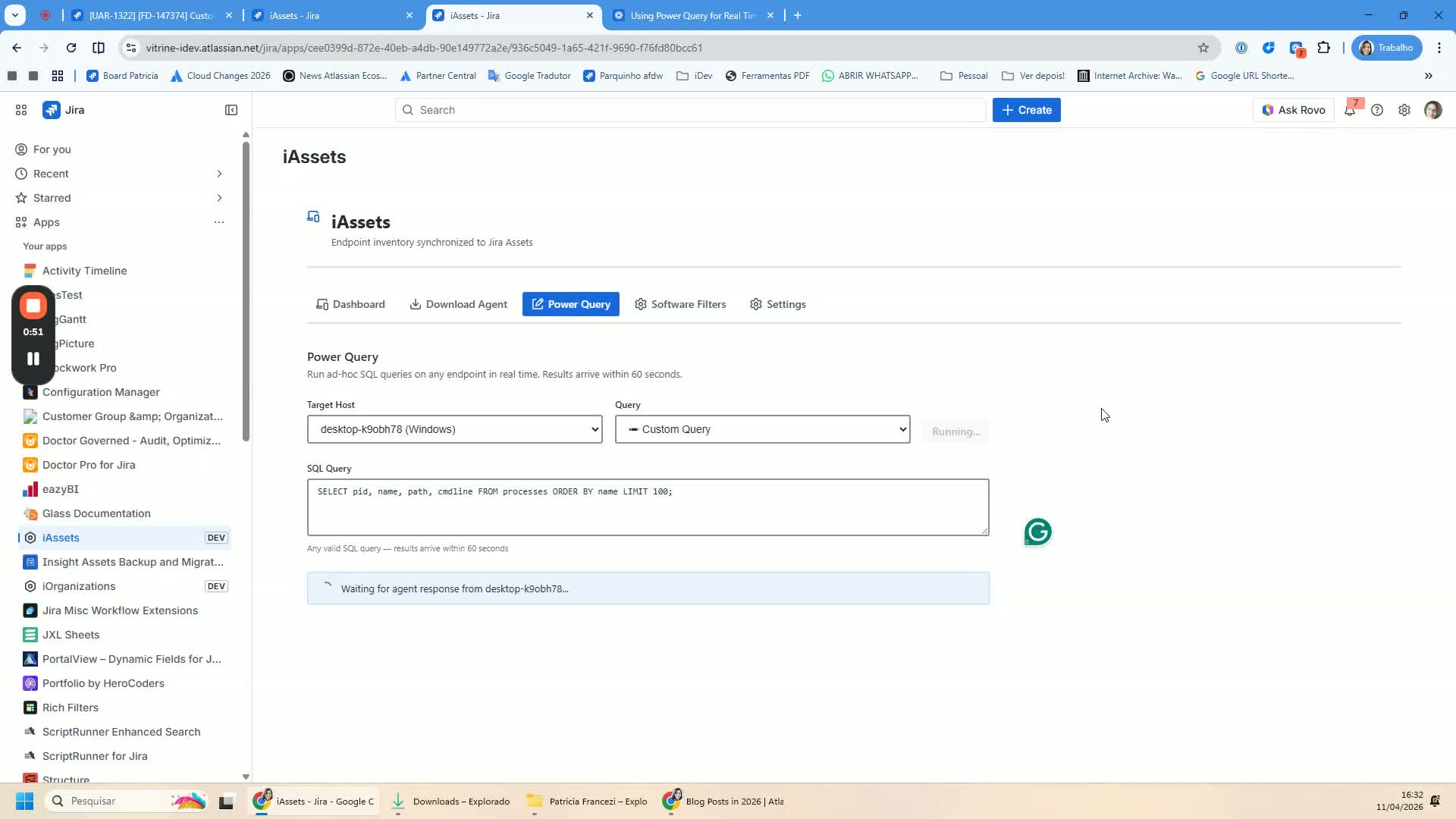Image resolution: width=1456 pixels, height=819 pixels.
Task: Click the Running button
Action: [x=955, y=431]
